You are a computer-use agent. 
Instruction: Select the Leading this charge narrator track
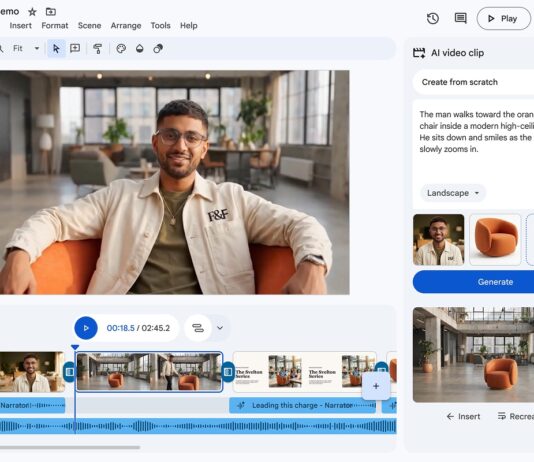[x=302, y=405]
